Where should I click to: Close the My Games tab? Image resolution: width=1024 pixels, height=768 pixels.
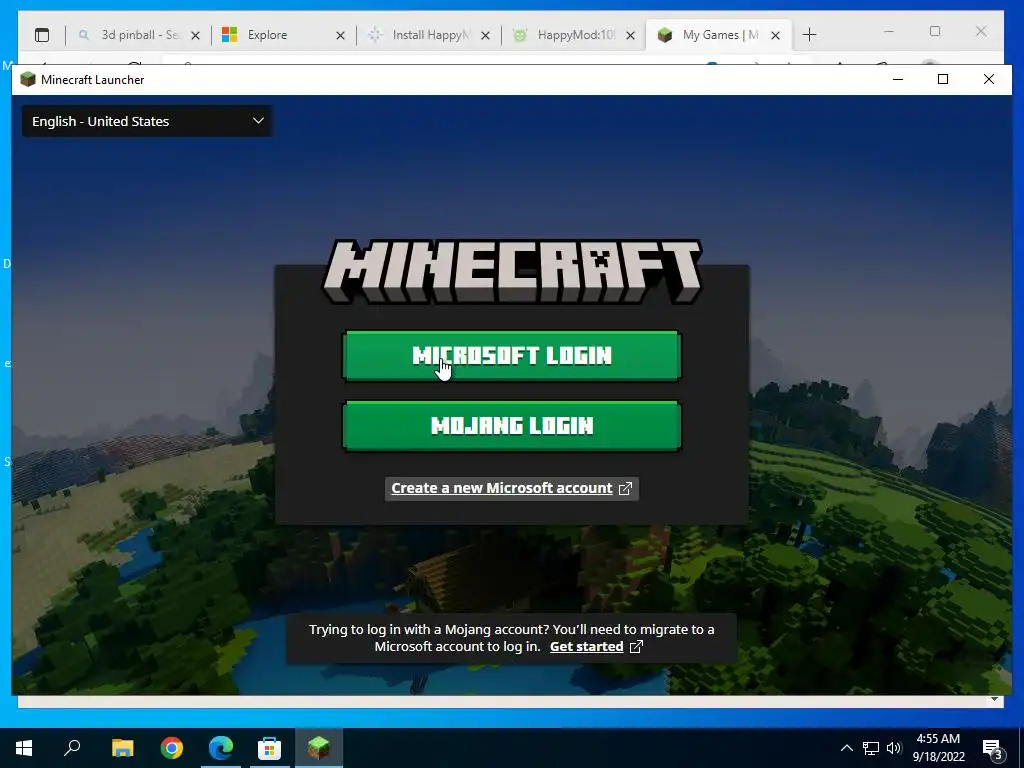pos(775,35)
